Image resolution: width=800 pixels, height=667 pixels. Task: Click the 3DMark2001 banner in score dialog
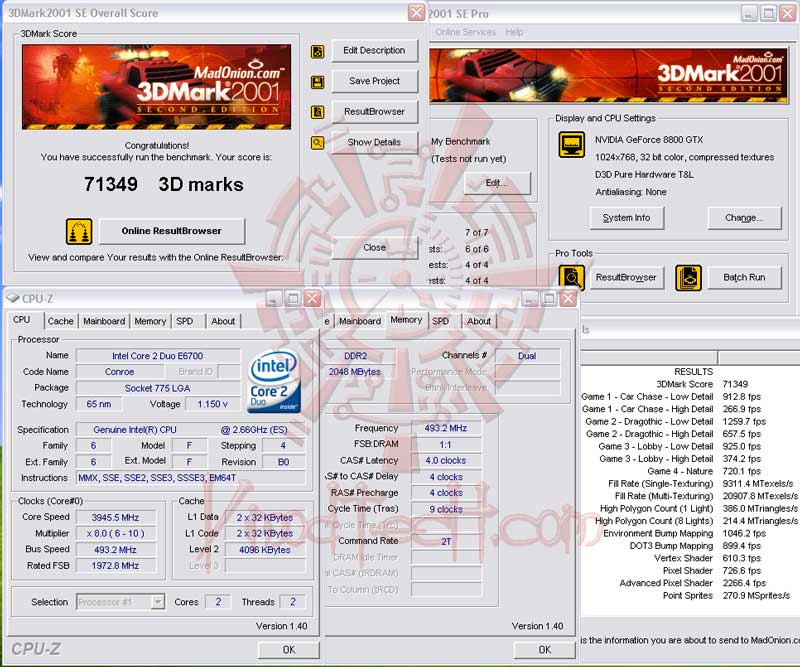coord(157,87)
